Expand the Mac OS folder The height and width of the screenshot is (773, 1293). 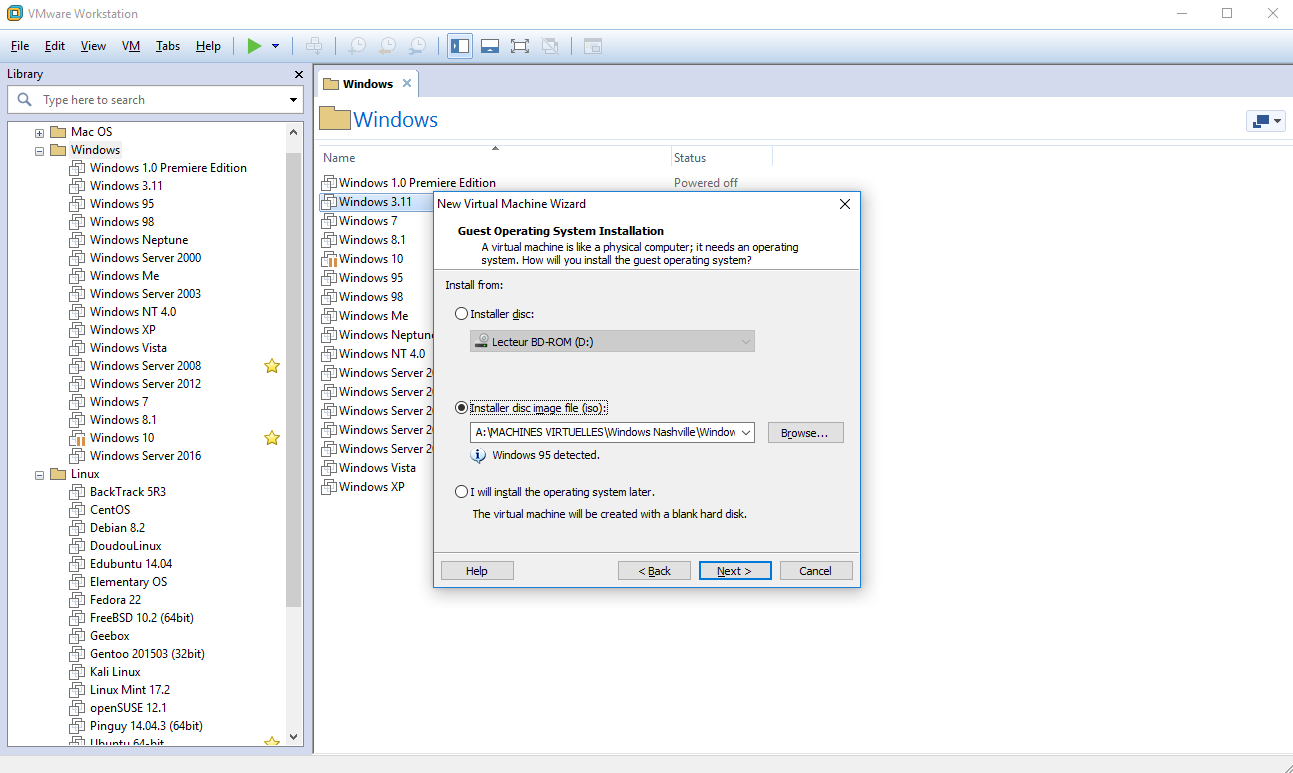point(39,132)
